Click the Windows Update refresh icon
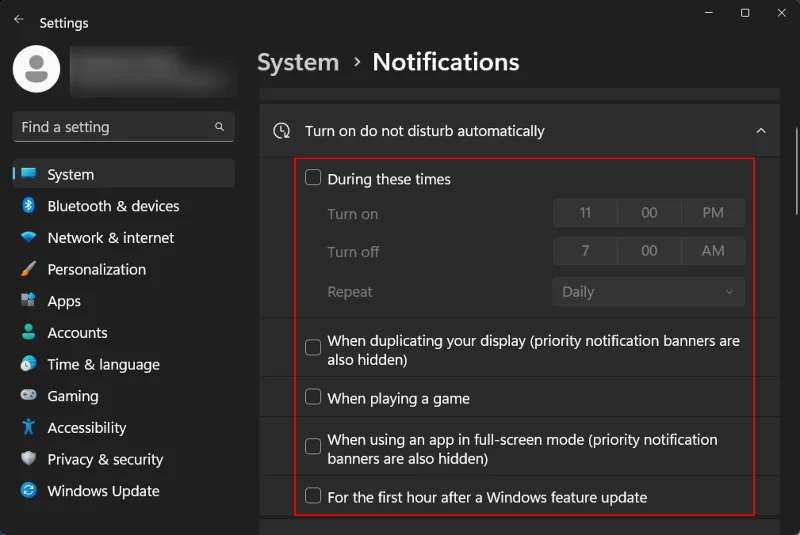Image resolution: width=800 pixels, height=535 pixels. click(x=29, y=490)
